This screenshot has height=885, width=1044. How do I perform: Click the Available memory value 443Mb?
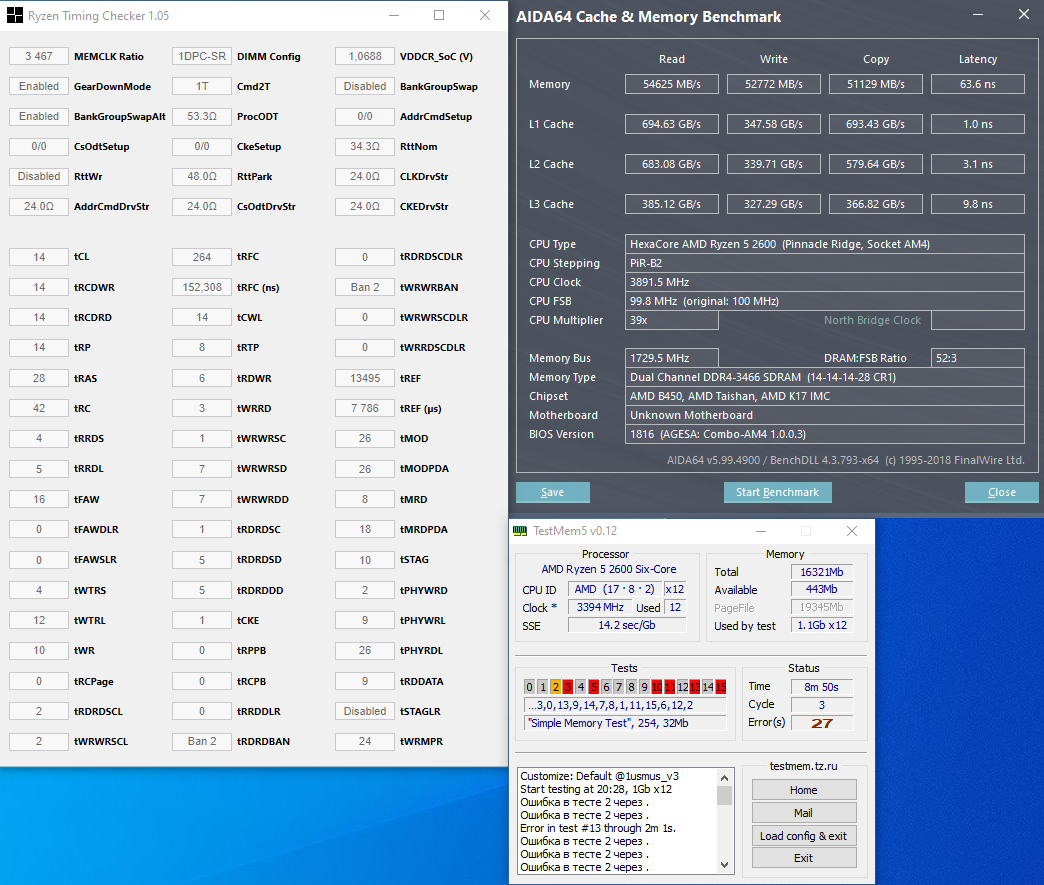pyautogui.click(x=822, y=589)
